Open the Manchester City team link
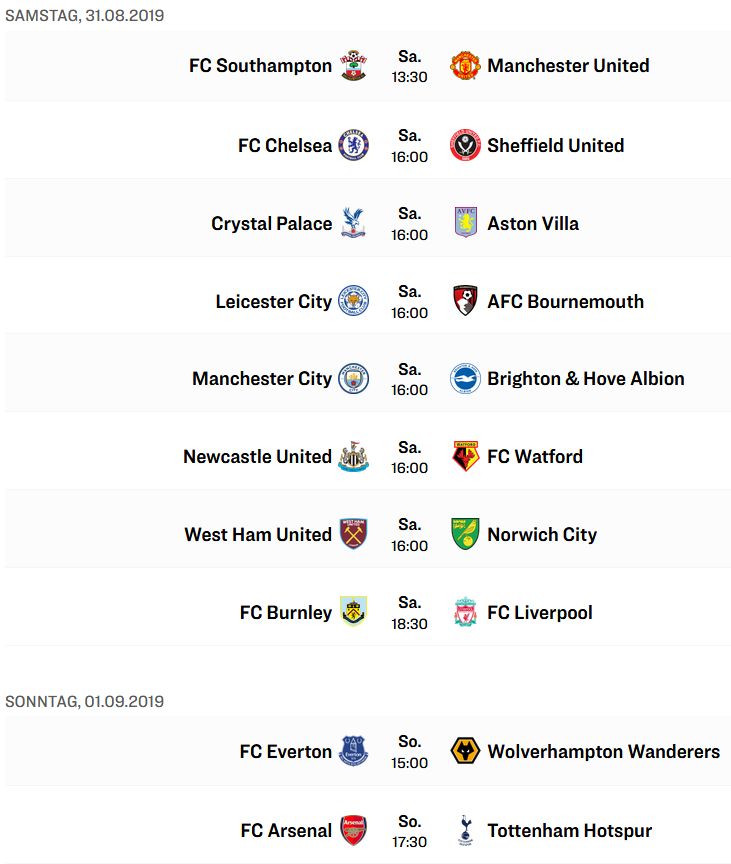Image resolution: width=731 pixels, height=864 pixels. click(262, 379)
